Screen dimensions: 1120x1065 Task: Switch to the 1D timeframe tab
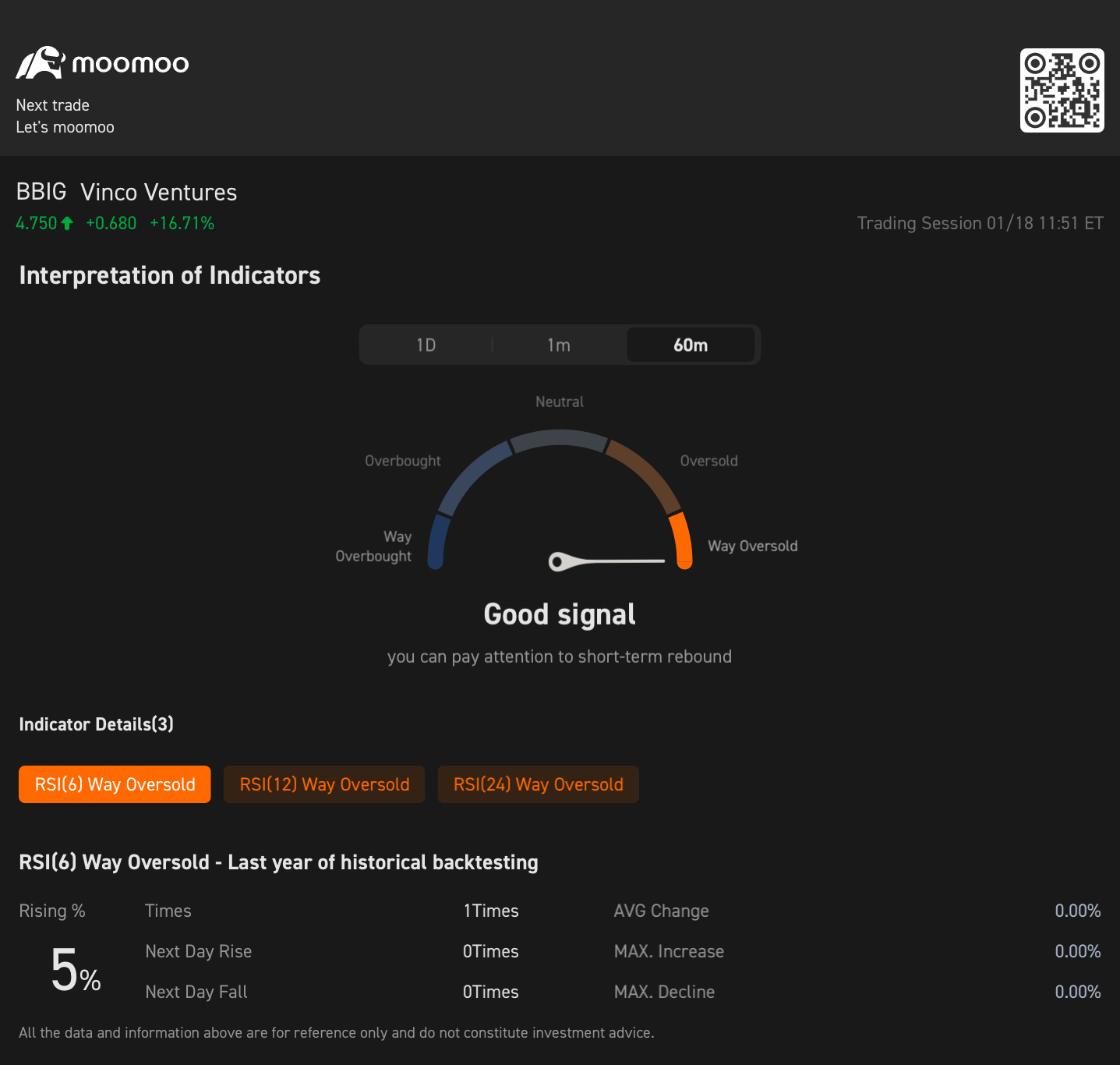426,345
